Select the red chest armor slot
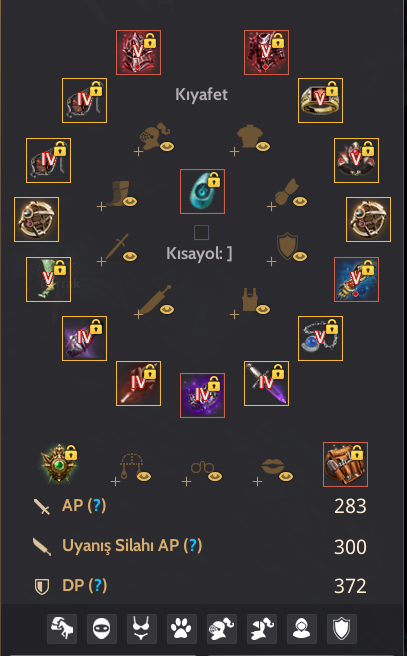The image size is (407, 656). 266,52
